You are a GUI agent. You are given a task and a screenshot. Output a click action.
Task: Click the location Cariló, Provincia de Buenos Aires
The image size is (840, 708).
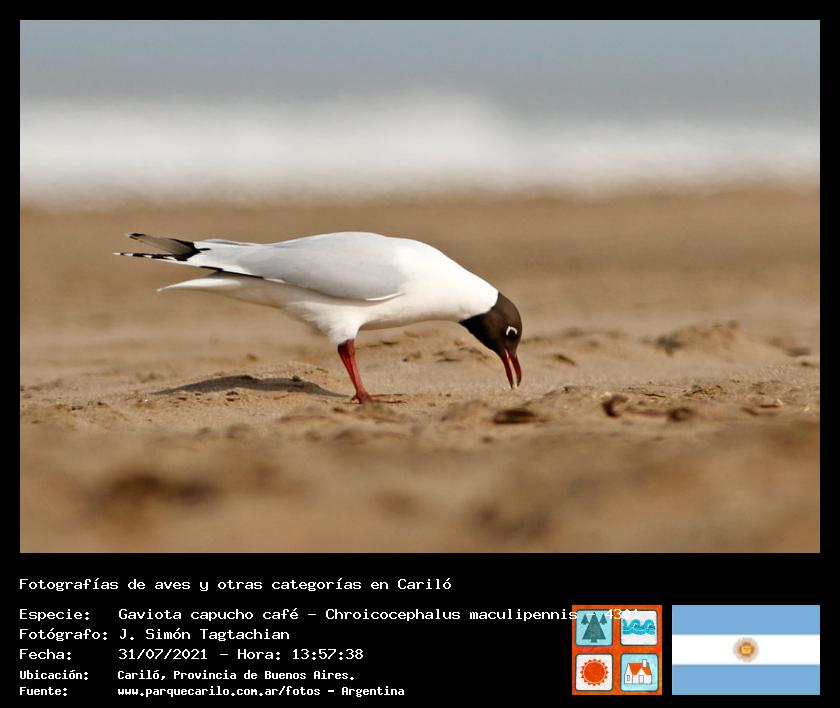click(236, 675)
